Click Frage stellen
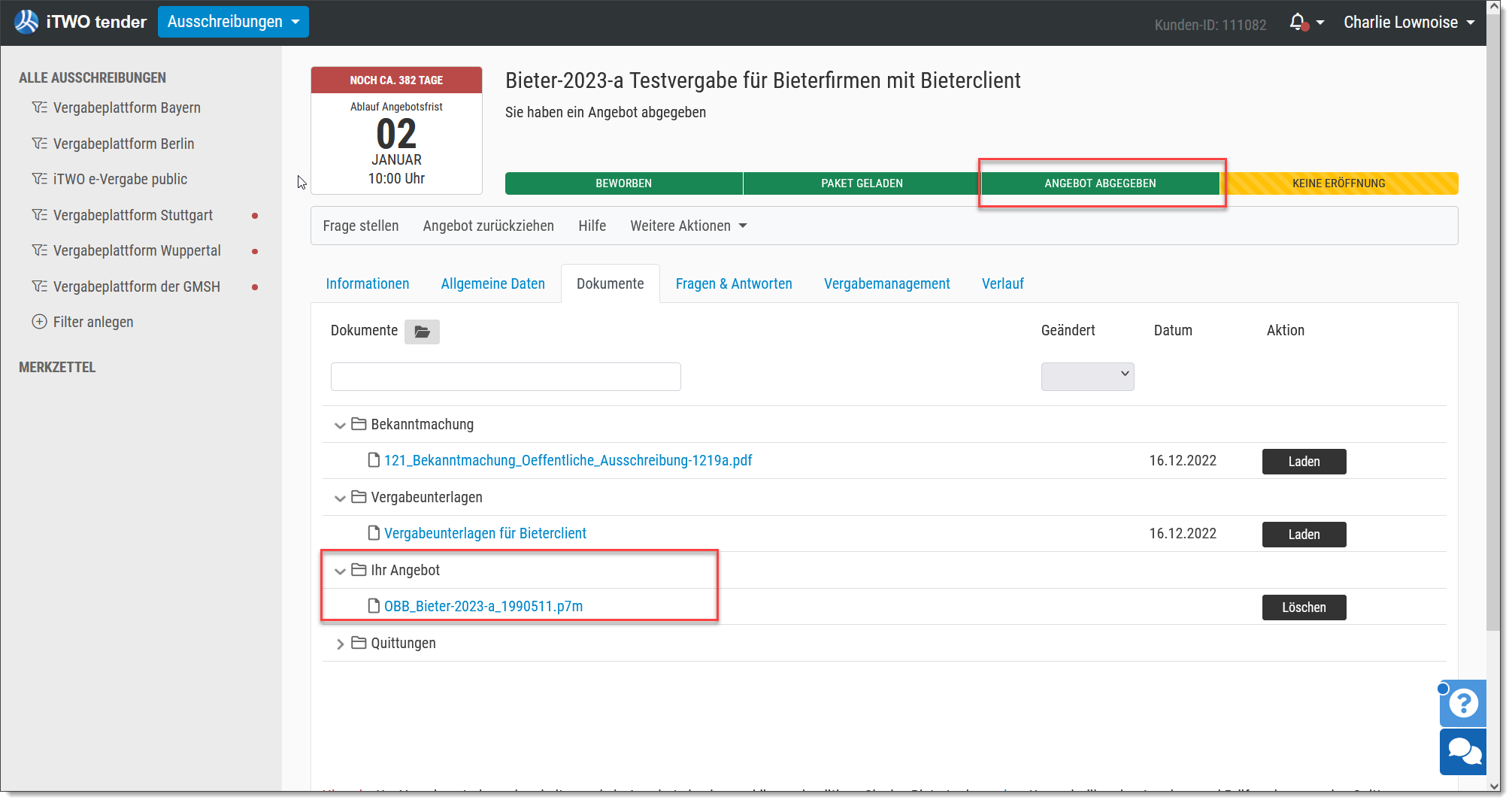The height and width of the screenshot is (803, 1512). pyautogui.click(x=361, y=226)
